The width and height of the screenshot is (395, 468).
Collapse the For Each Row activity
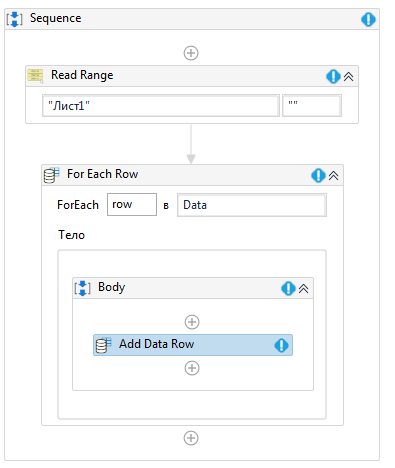(x=334, y=176)
